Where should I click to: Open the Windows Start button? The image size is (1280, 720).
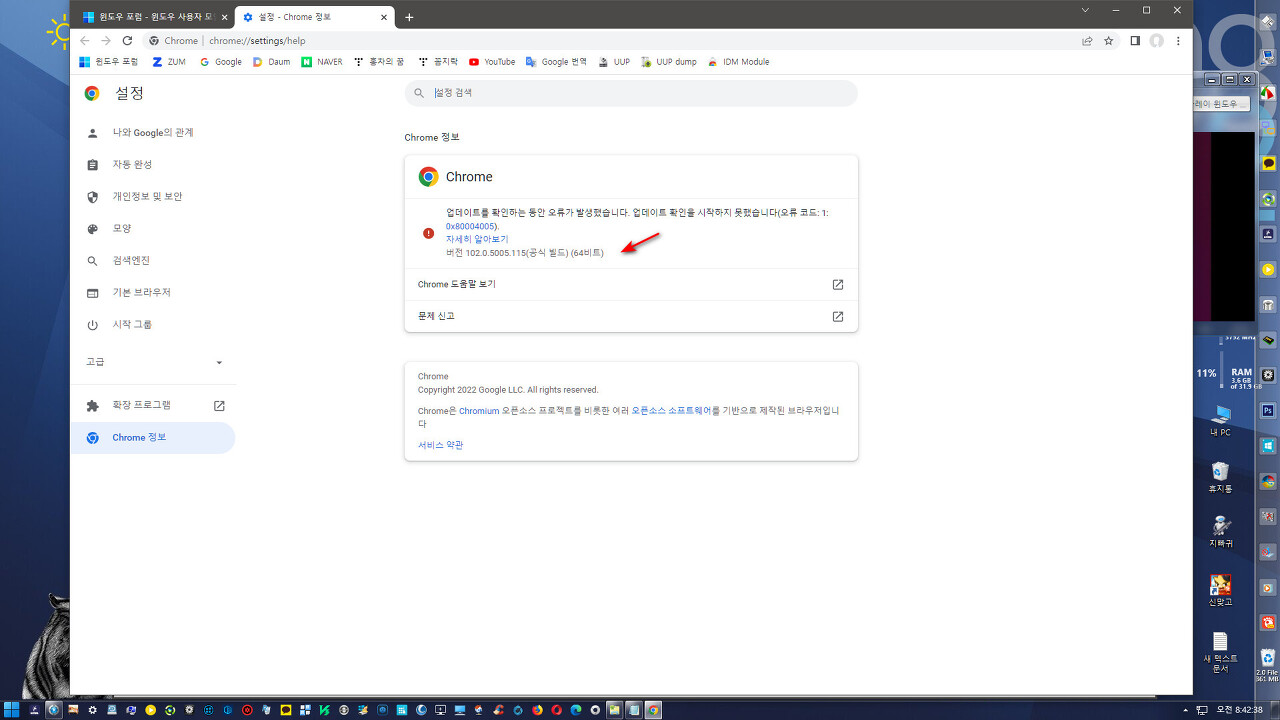(x=11, y=710)
